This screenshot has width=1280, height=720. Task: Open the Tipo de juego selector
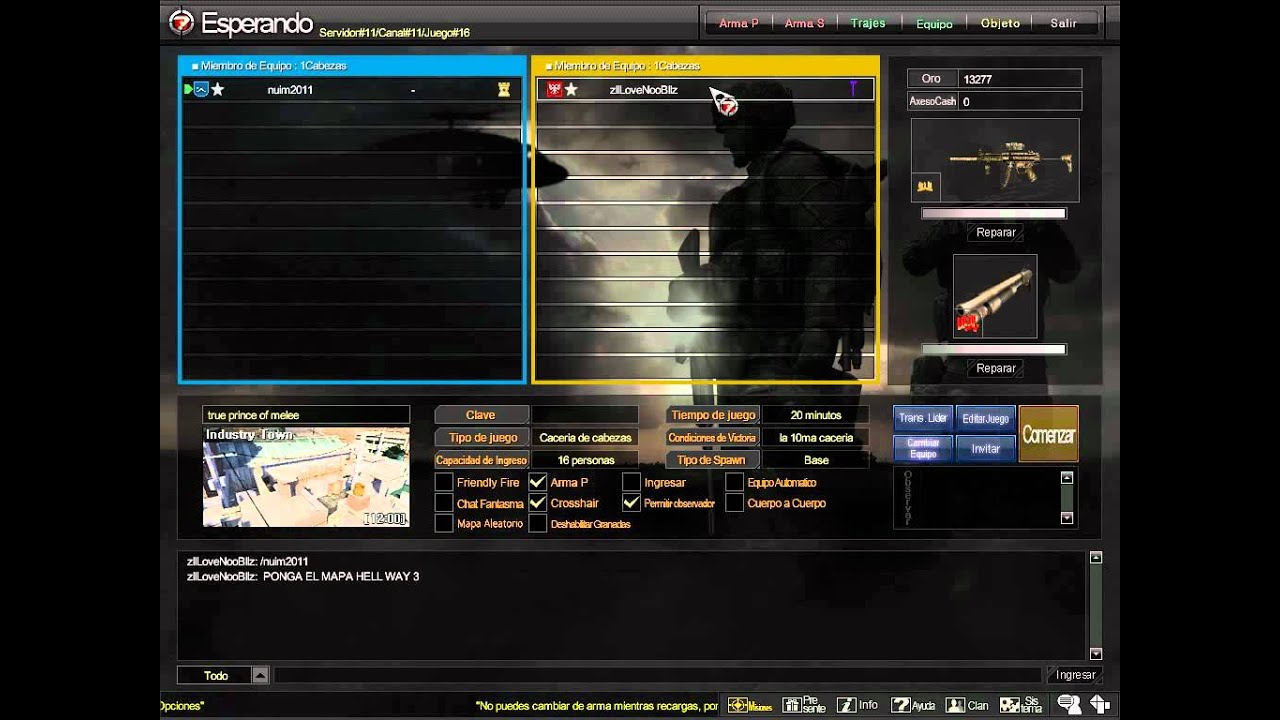tap(482, 437)
